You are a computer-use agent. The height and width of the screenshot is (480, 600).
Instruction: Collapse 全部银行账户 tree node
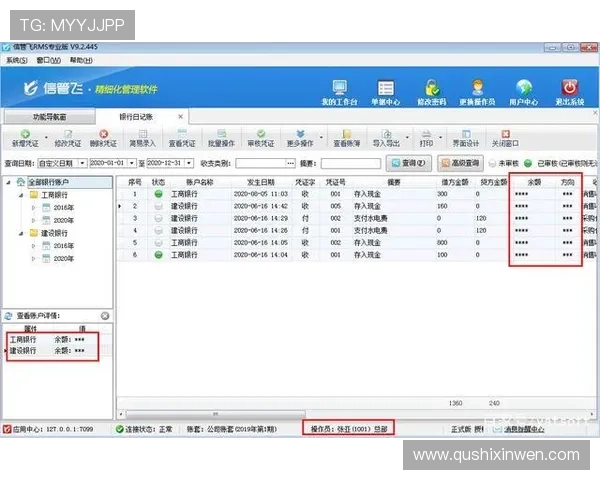pos(8,183)
